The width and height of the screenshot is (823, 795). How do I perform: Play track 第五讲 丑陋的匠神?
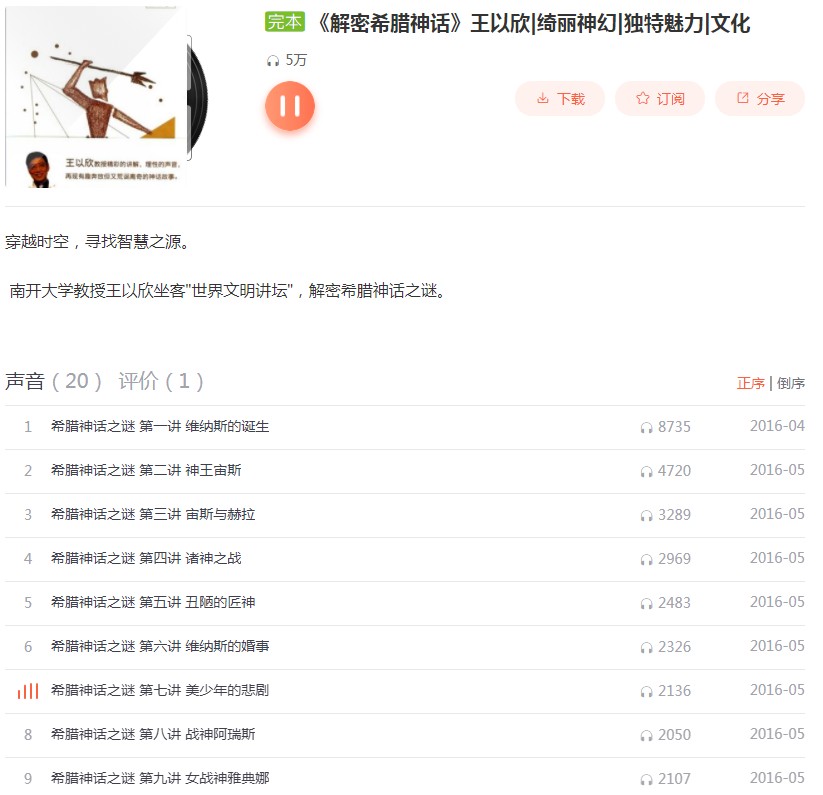tap(153, 602)
